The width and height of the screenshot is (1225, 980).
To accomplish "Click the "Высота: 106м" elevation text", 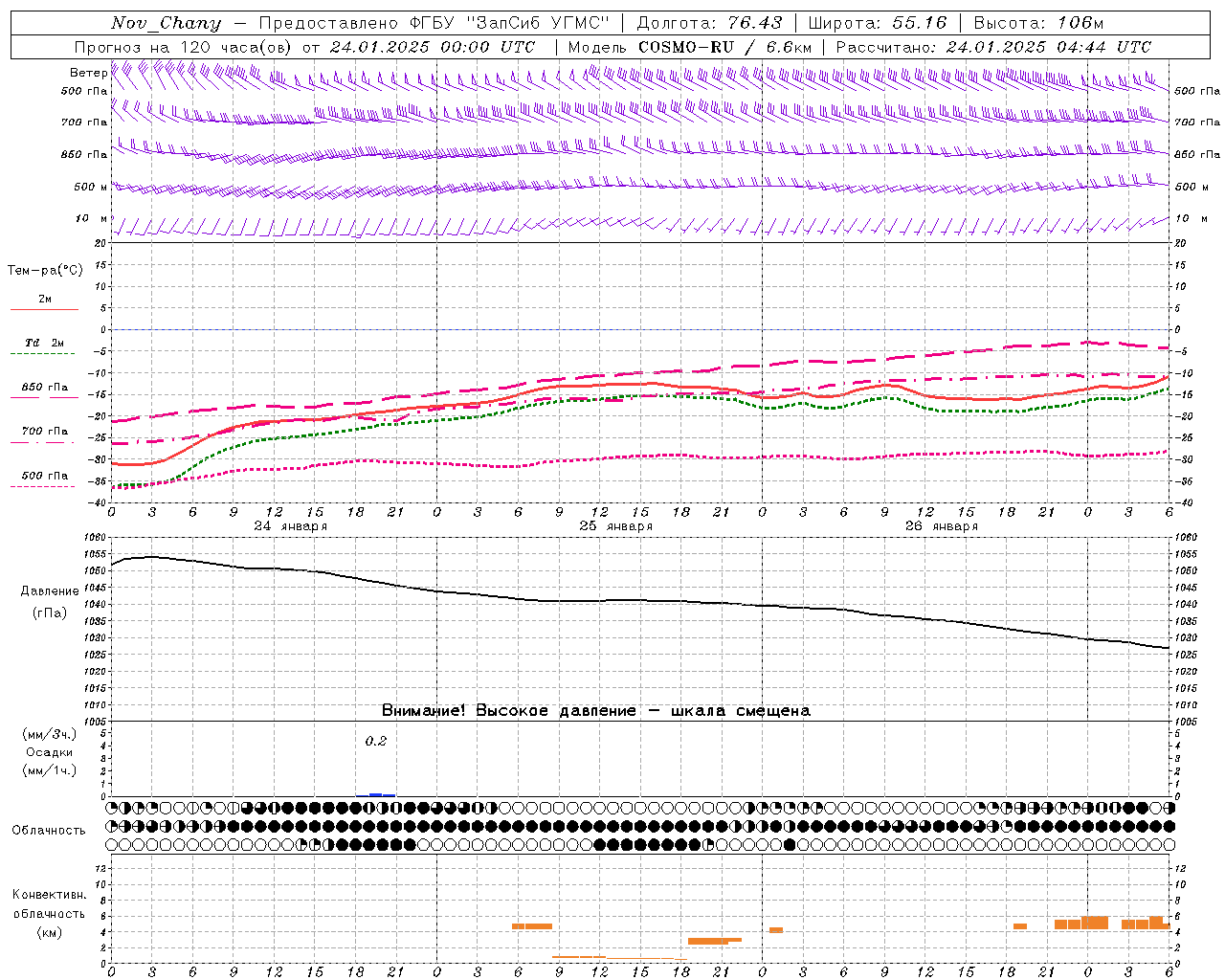I will click(x=1038, y=23).
